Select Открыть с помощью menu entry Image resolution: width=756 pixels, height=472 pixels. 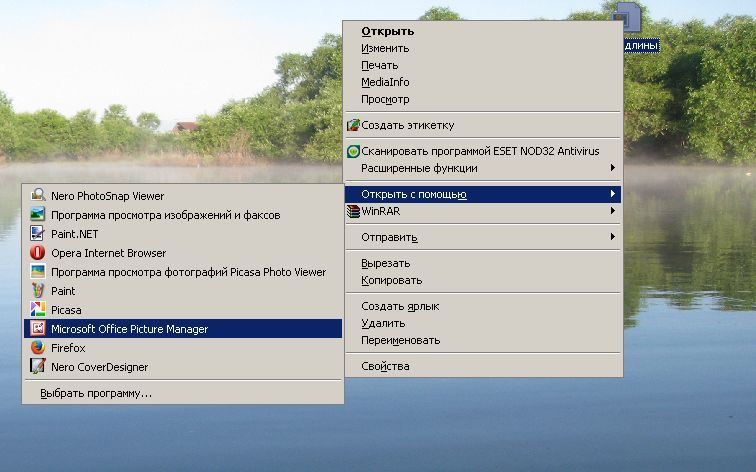483,194
